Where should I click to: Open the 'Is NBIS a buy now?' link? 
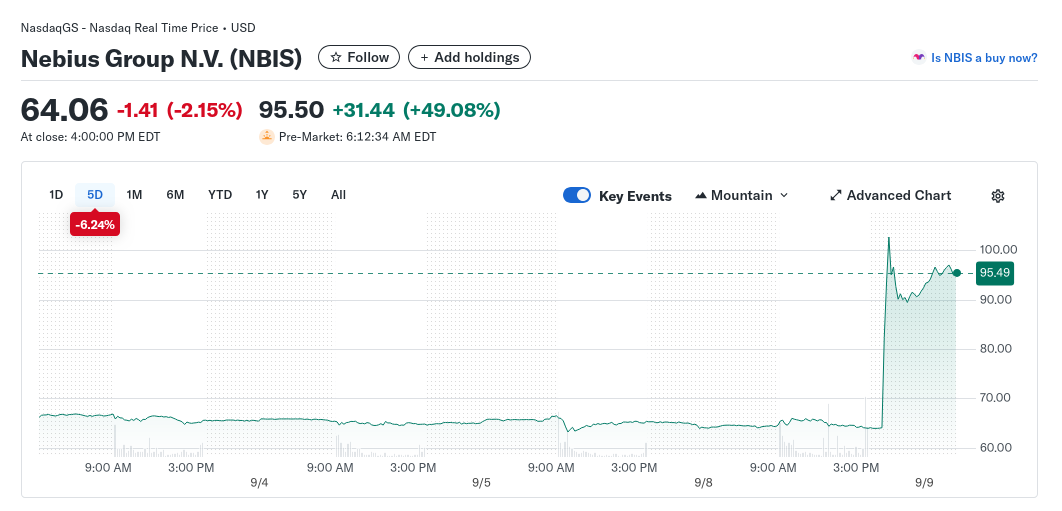(x=984, y=58)
